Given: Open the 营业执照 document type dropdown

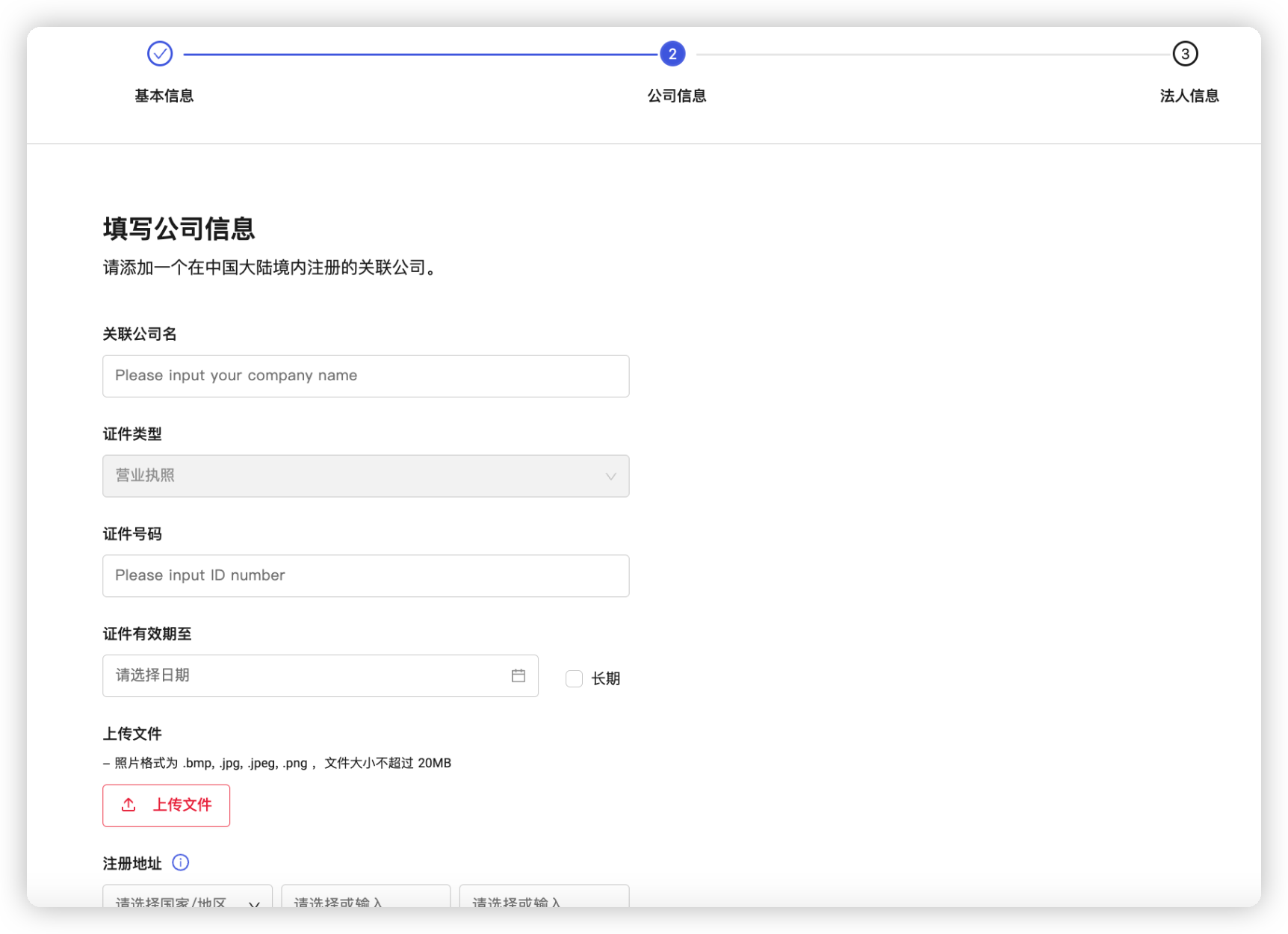Looking at the screenshot, I should (x=365, y=476).
